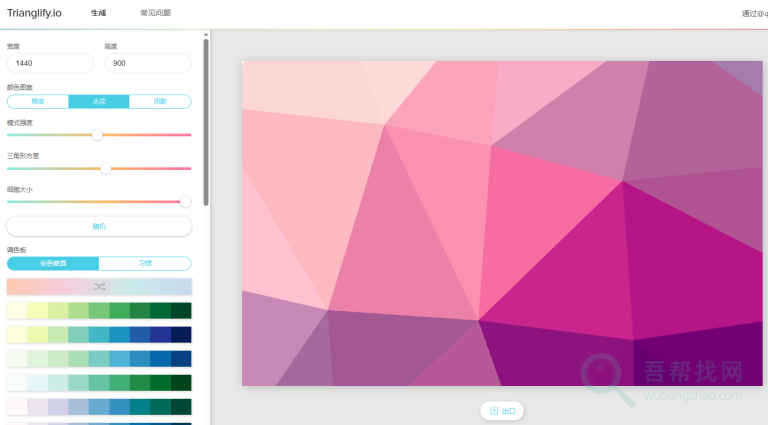Pick the yellow-to-dark-green palette row
This screenshot has height=425, width=768.
(99, 310)
